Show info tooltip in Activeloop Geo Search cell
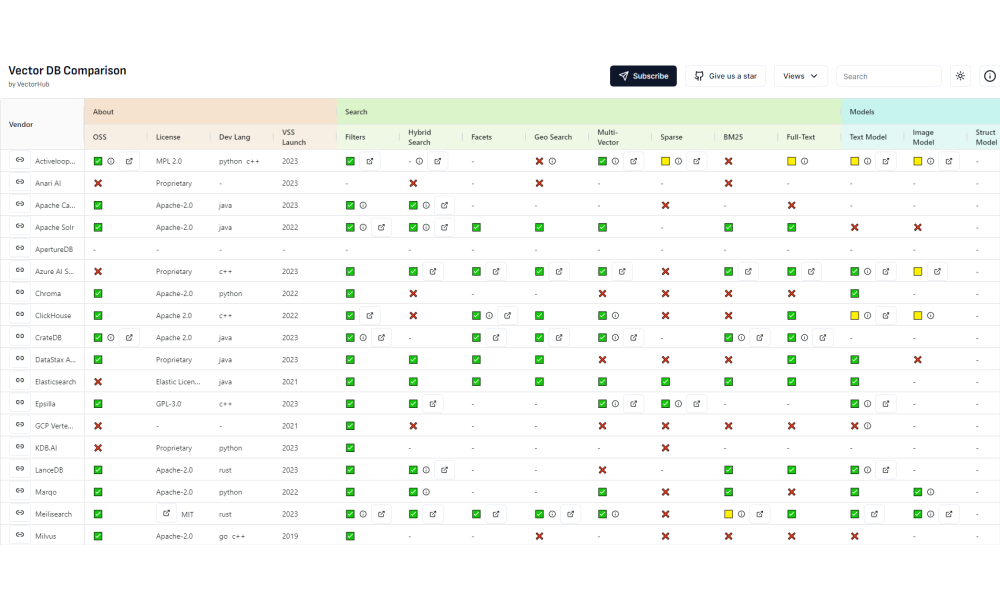 point(552,161)
